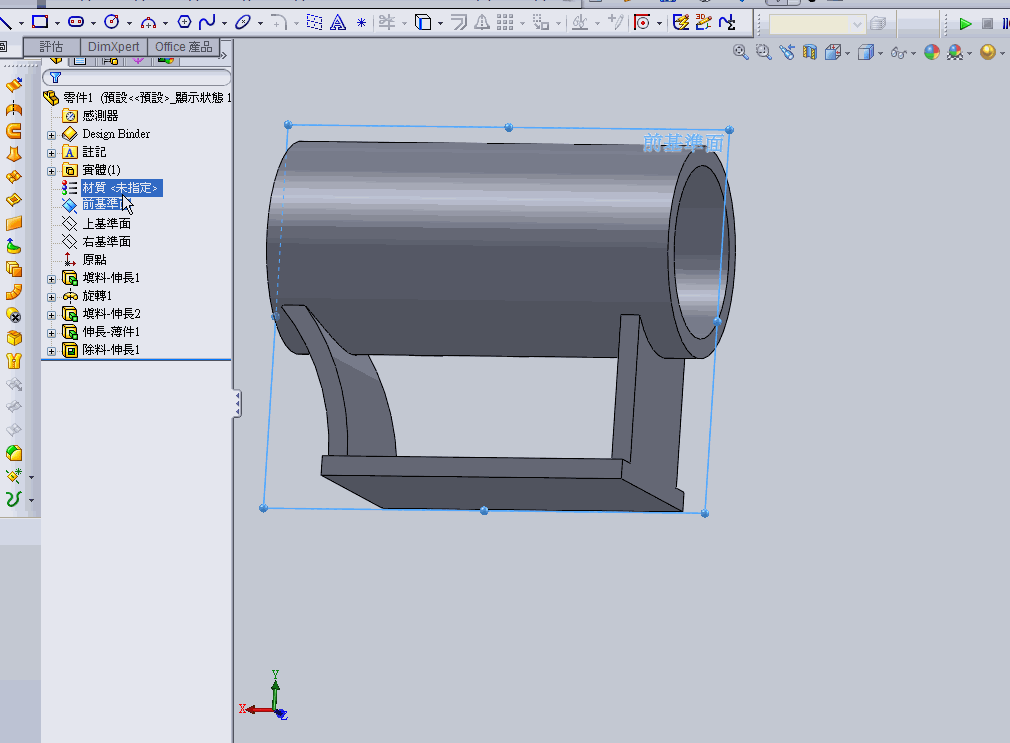Expand the 除料-伸長1 feature

coord(52,351)
